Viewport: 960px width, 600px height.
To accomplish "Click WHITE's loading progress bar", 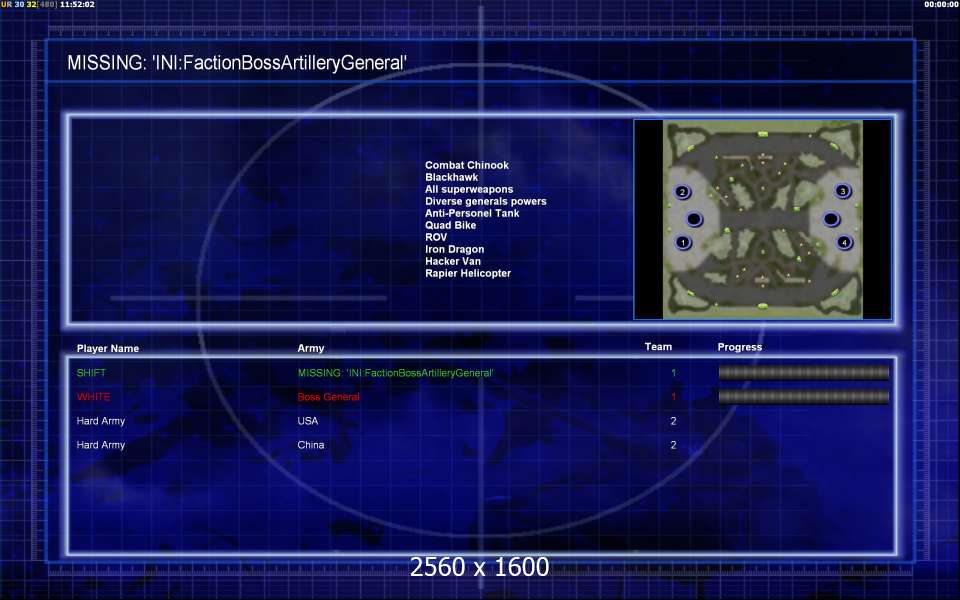I will 803,396.
